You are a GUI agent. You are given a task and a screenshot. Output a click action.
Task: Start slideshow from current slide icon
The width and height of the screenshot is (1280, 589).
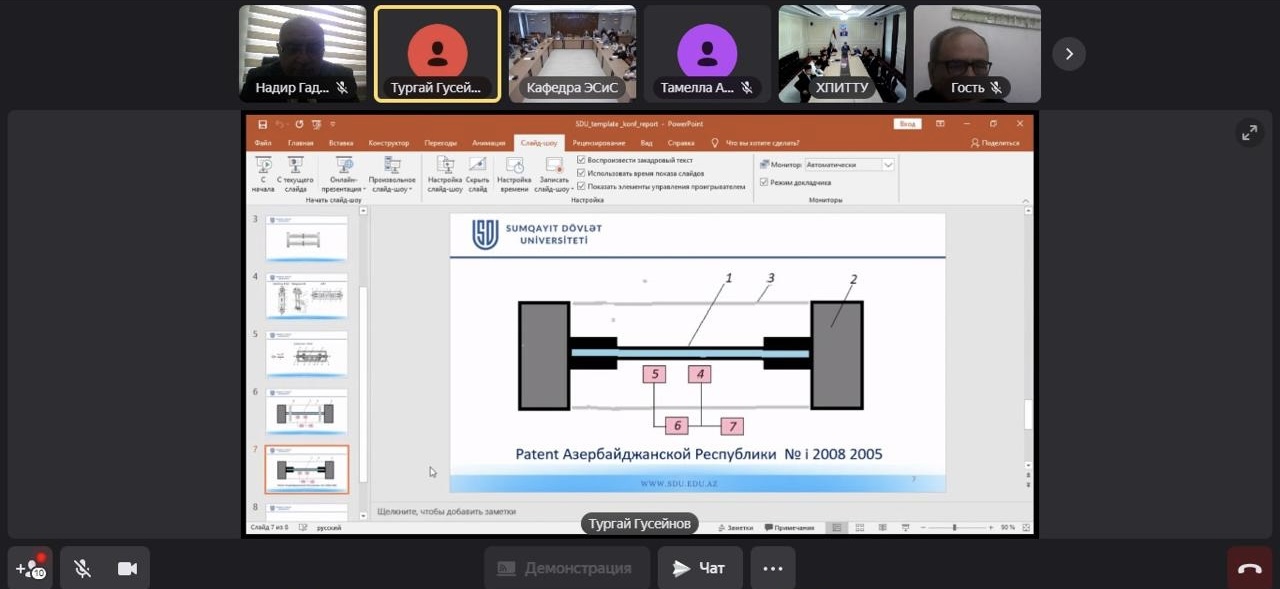(x=295, y=166)
